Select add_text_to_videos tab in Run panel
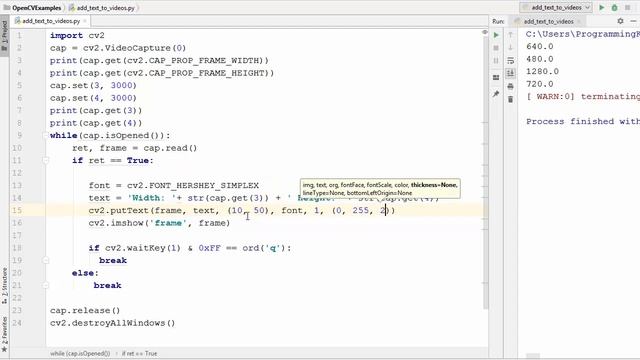Viewport: 640px width, 360px height. point(548,21)
